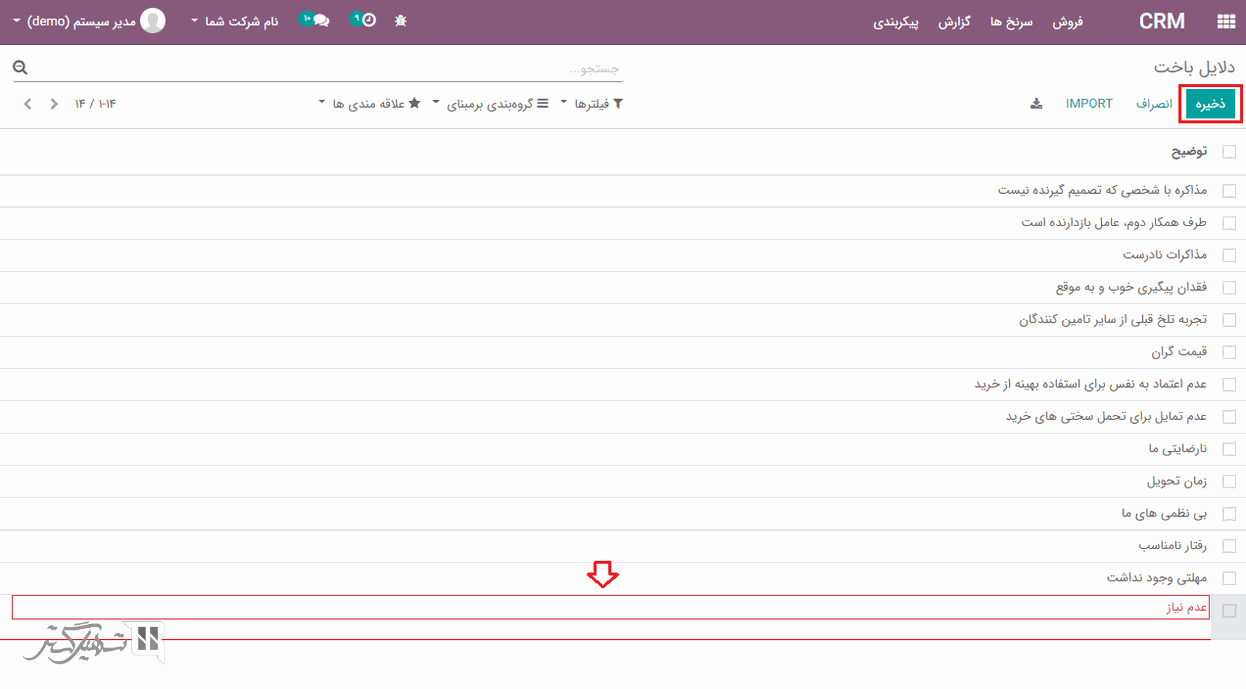Click the دلایل باخت breadcrumb title
Viewport: 1246px width, 689px height.
(1195, 67)
